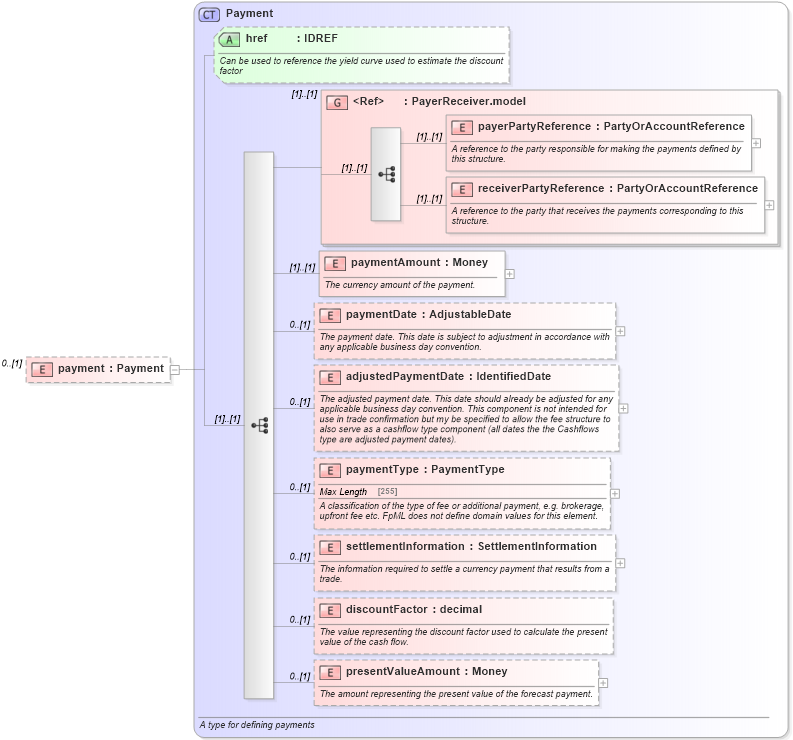Click the main sequence compositor icon of Payment
Screen dimensions: 793x740
point(260,425)
